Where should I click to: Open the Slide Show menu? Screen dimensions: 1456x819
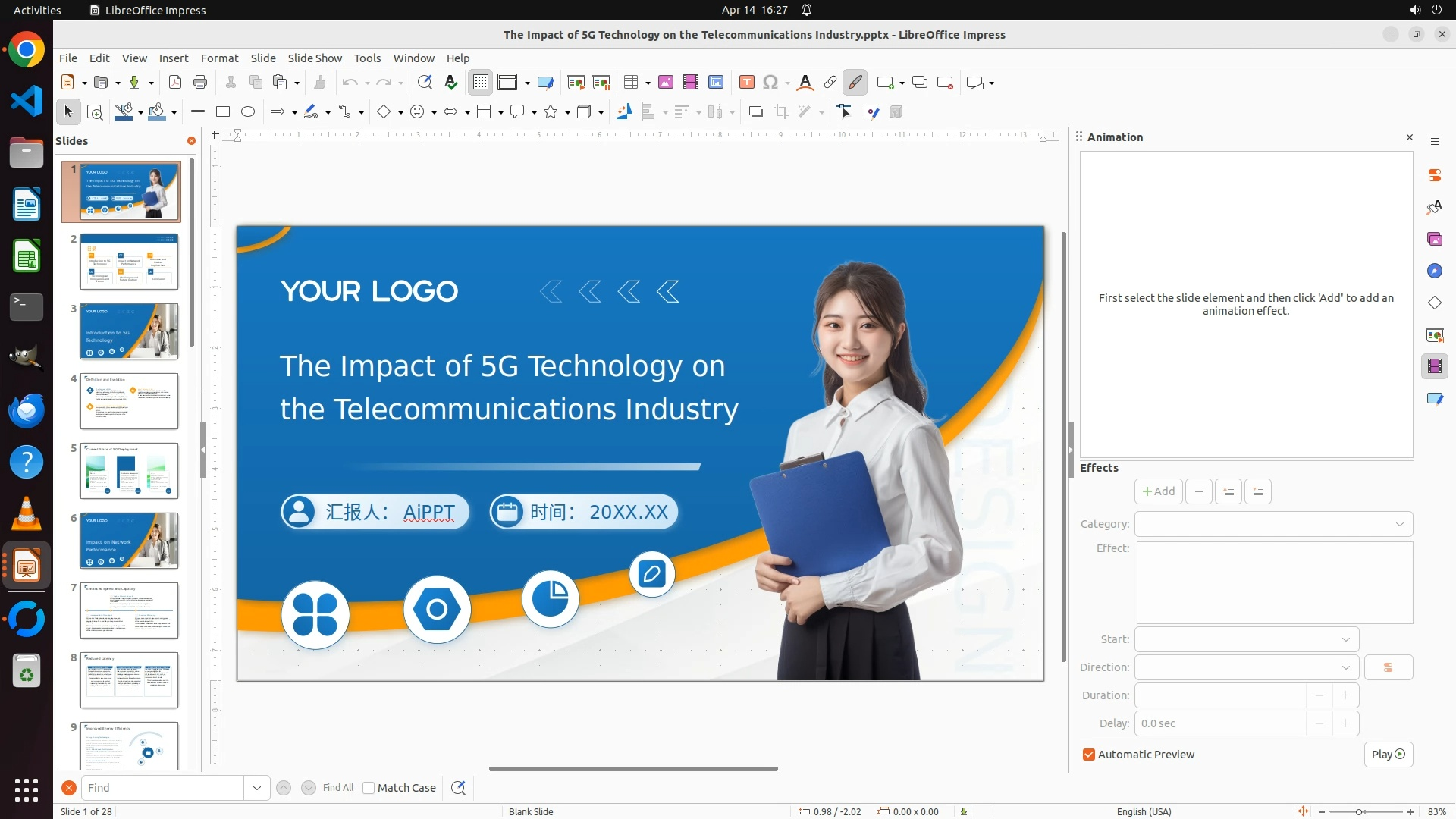tap(315, 58)
